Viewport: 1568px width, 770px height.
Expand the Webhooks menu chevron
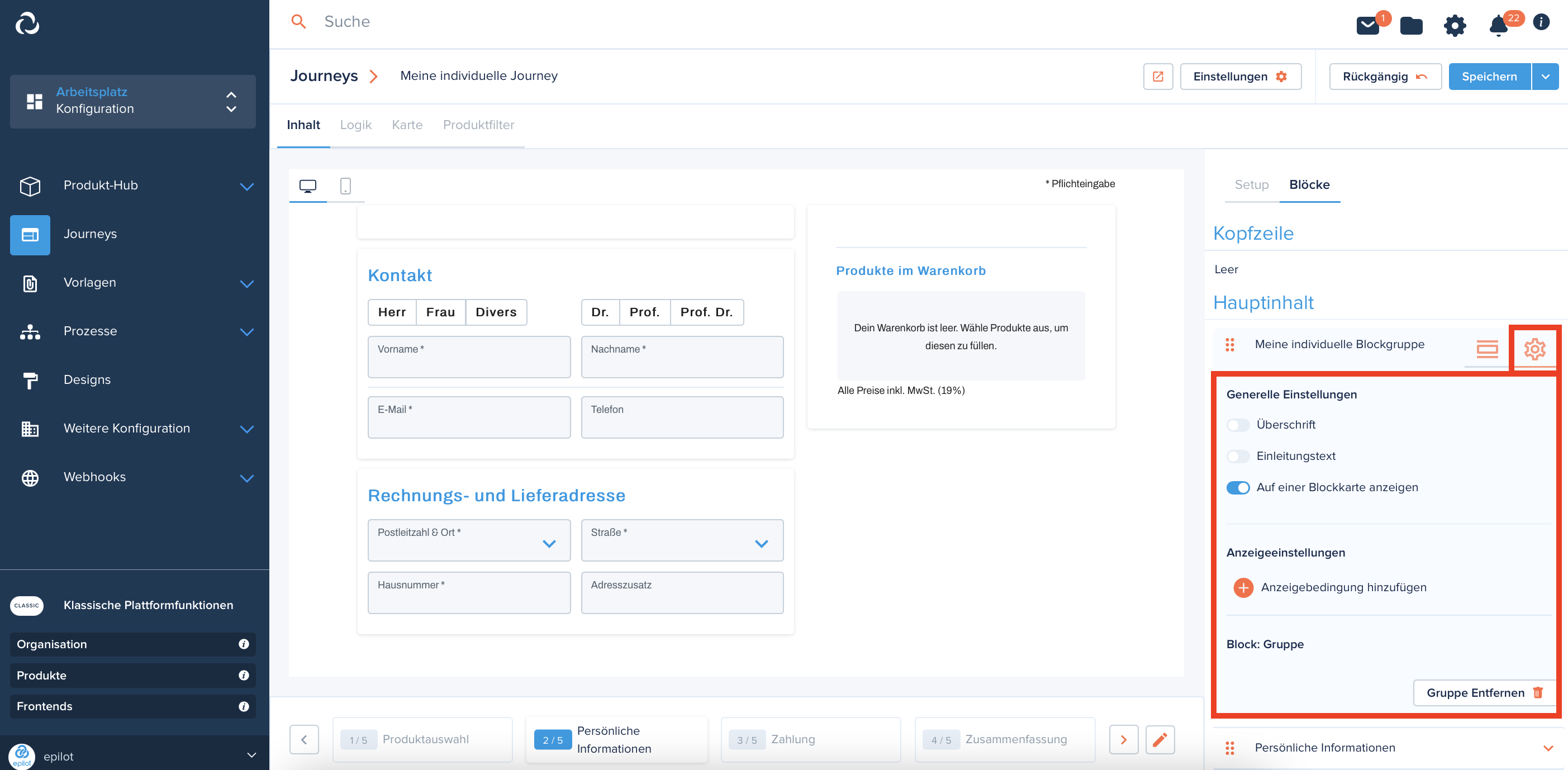[246, 478]
